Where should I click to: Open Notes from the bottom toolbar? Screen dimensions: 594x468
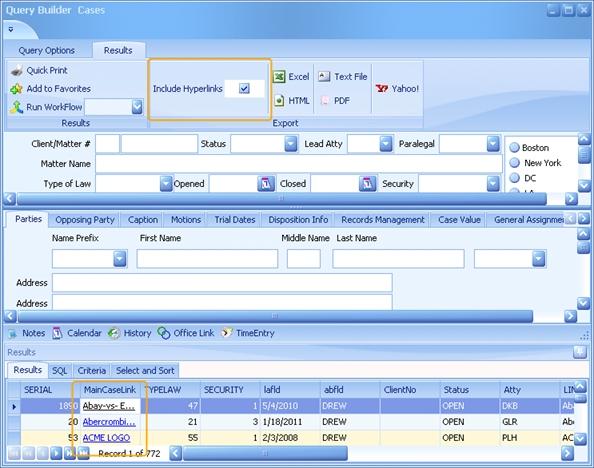[27, 333]
